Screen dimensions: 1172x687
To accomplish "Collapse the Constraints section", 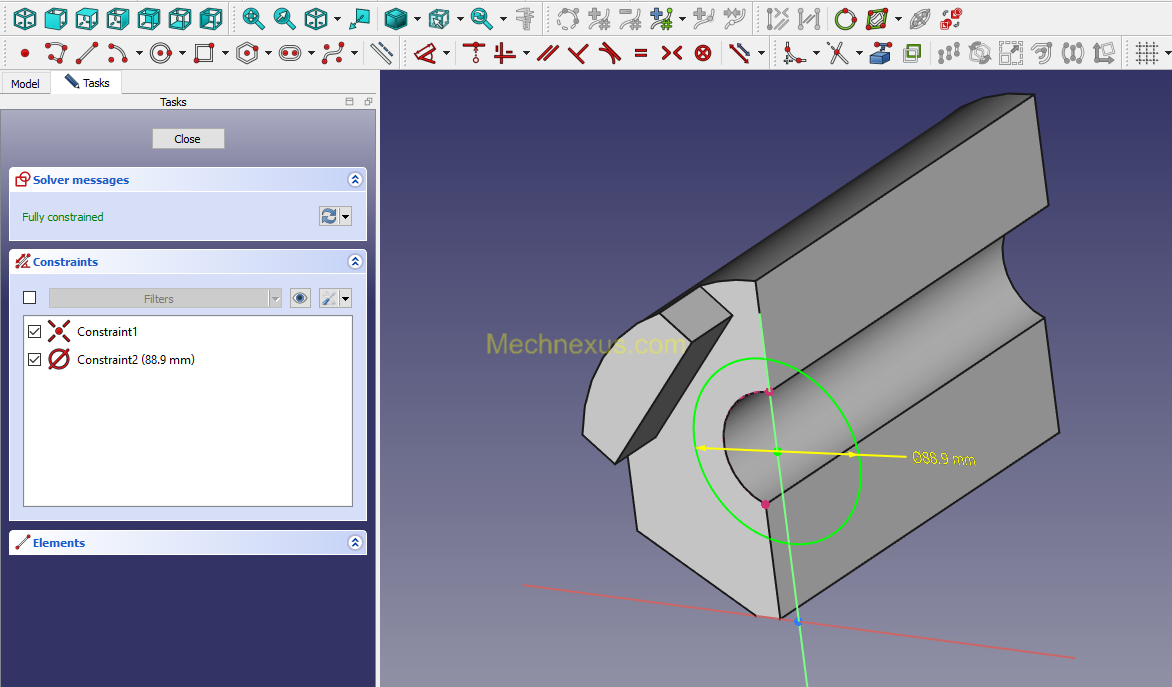I will (355, 262).
